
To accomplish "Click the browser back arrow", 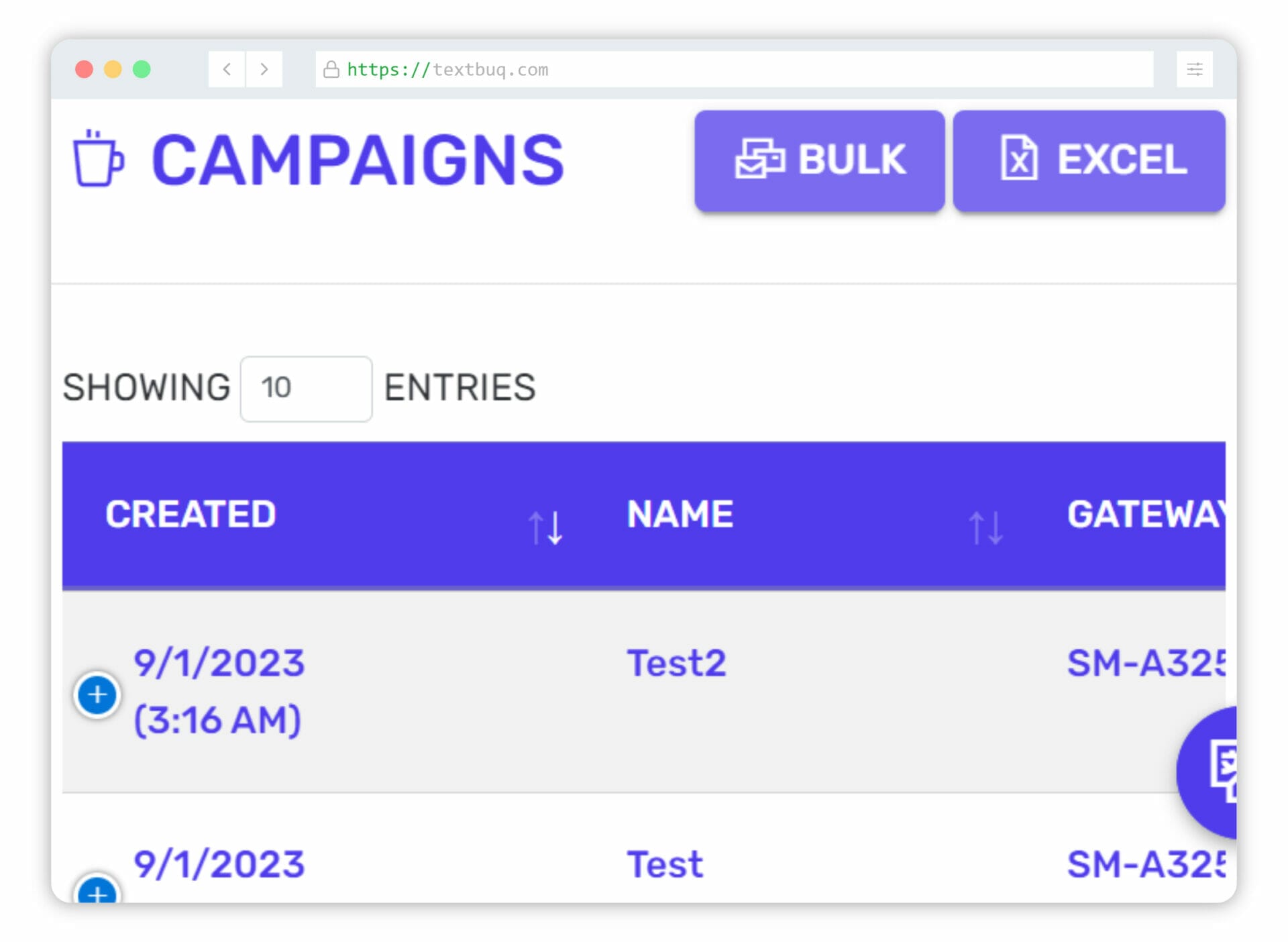I will click(x=227, y=69).
